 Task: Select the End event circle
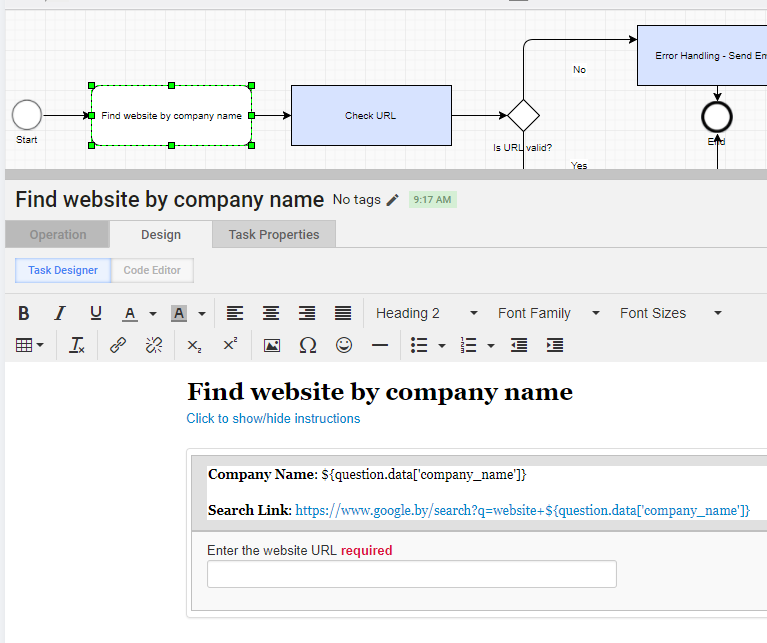click(x=717, y=117)
